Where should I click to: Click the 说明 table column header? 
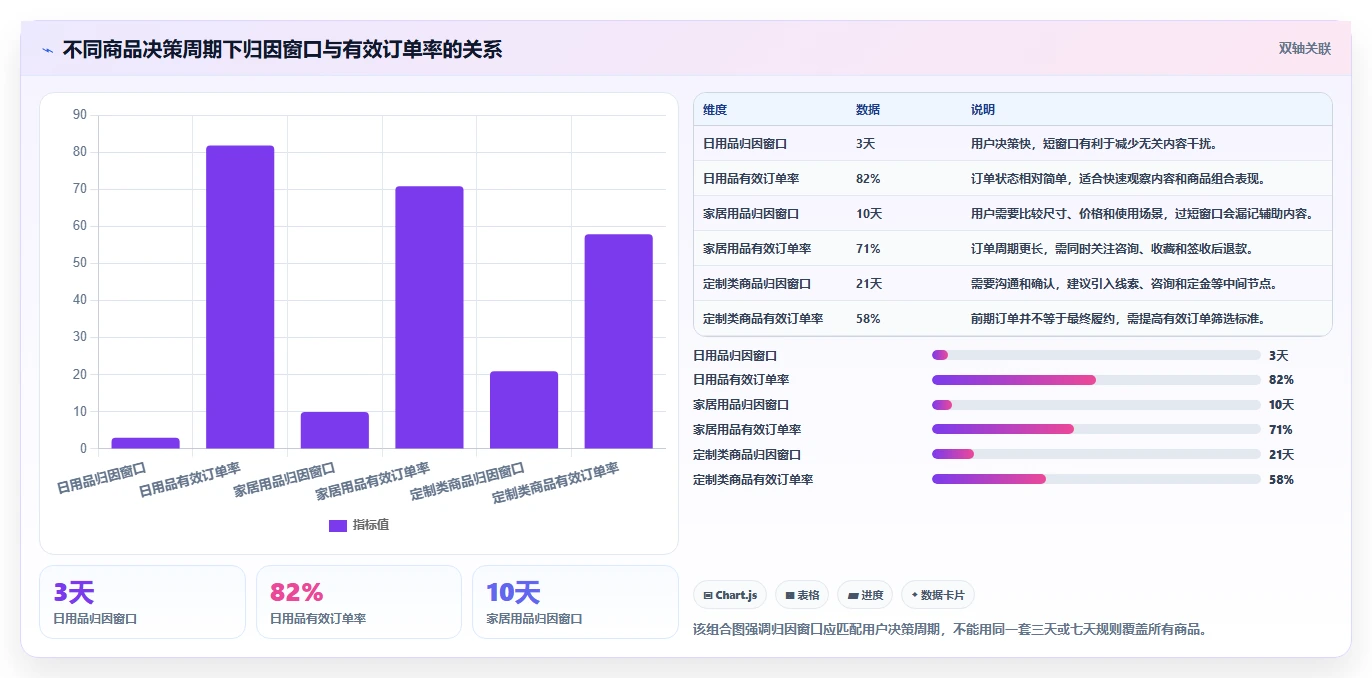983,110
